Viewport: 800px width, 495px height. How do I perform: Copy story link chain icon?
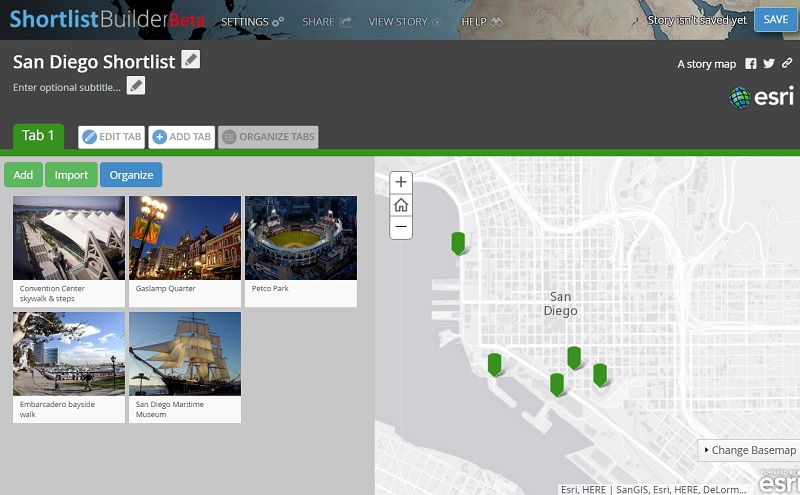pyautogui.click(x=787, y=63)
